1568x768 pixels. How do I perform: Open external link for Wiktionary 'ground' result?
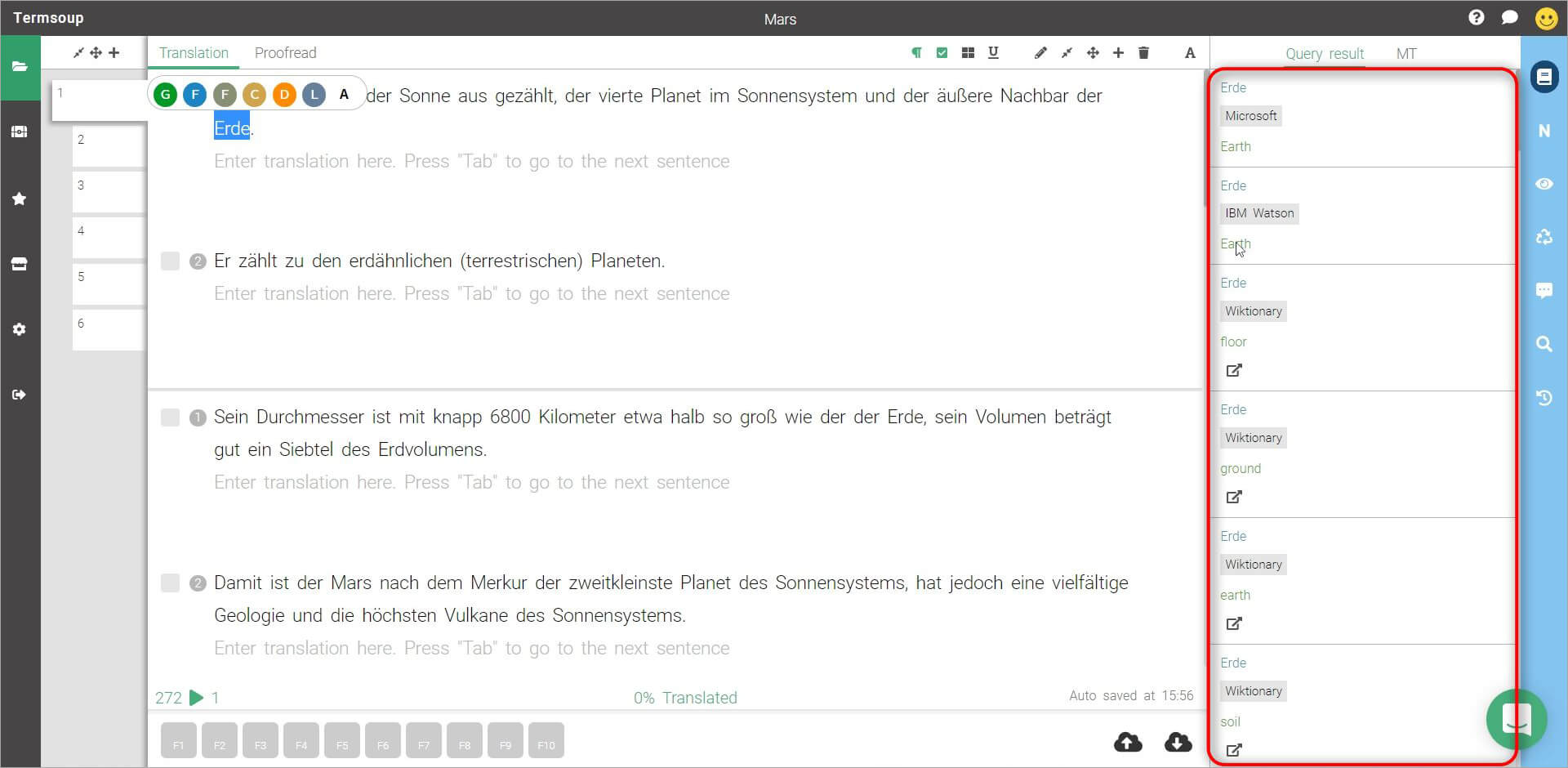click(x=1234, y=497)
